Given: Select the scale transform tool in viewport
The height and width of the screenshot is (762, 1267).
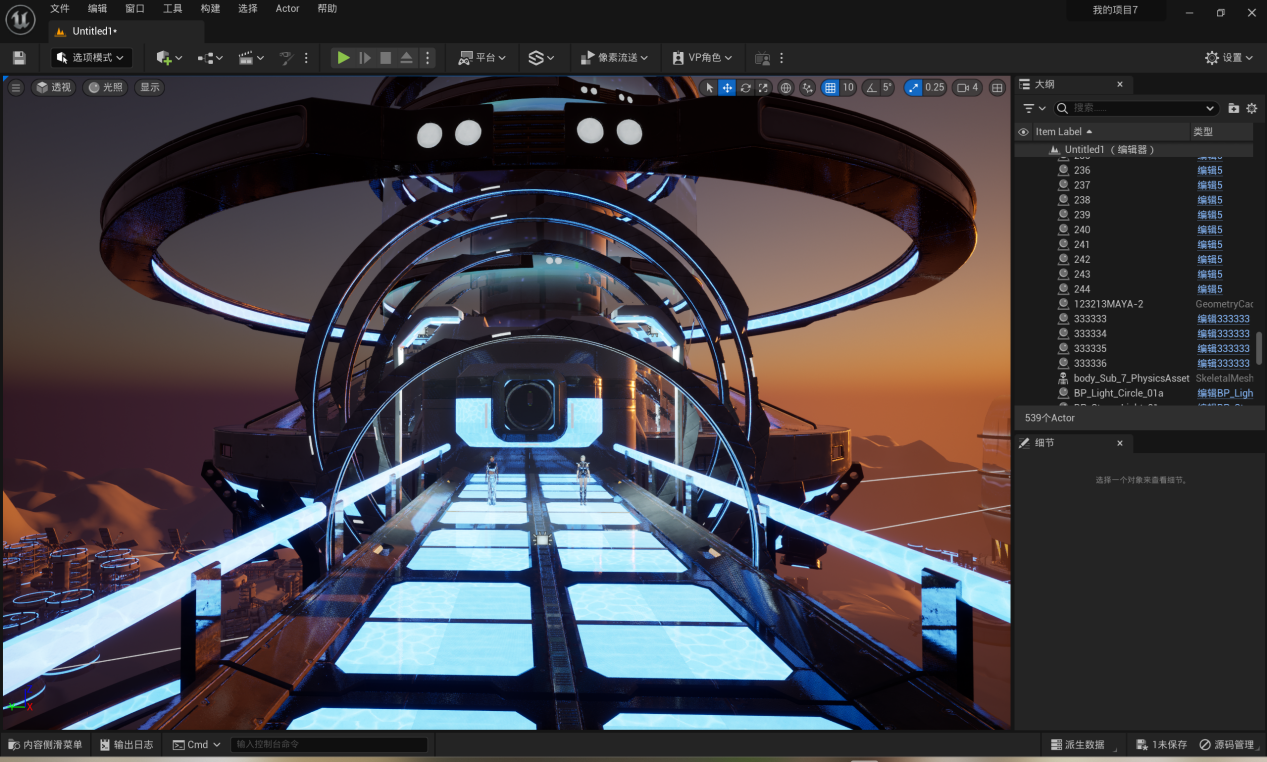Looking at the screenshot, I should 763,88.
